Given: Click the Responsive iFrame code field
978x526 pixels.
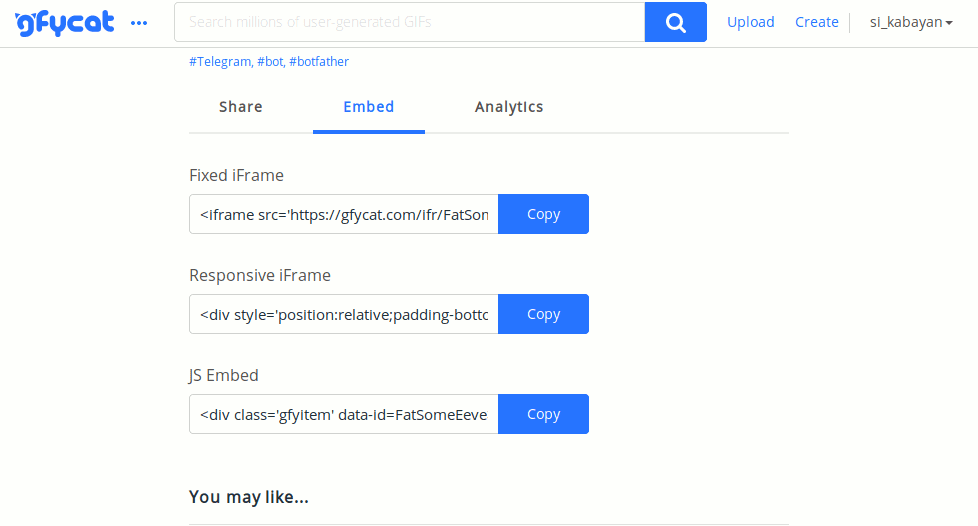Looking at the screenshot, I should [x=344, y=314].
